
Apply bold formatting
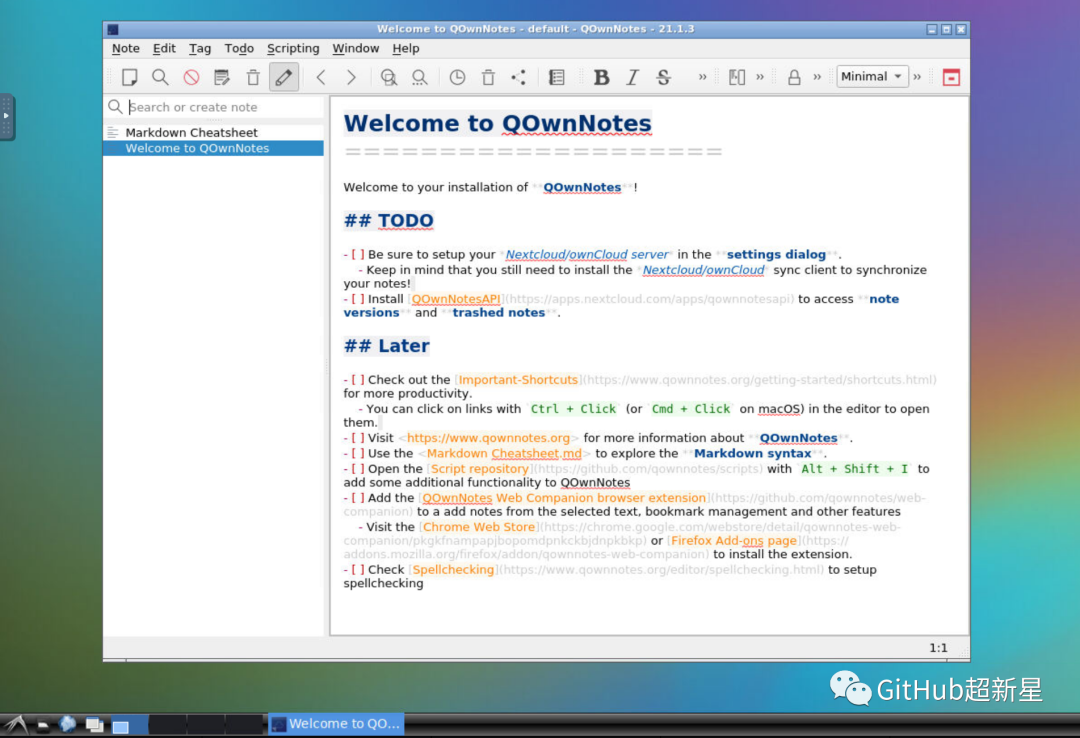tap(601, 77)
